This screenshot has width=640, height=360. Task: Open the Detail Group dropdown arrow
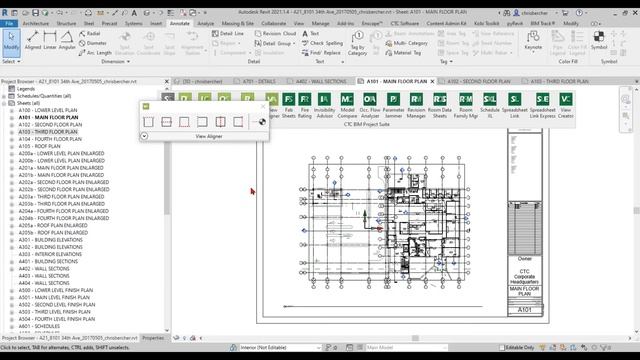click(x=294, y=43)
